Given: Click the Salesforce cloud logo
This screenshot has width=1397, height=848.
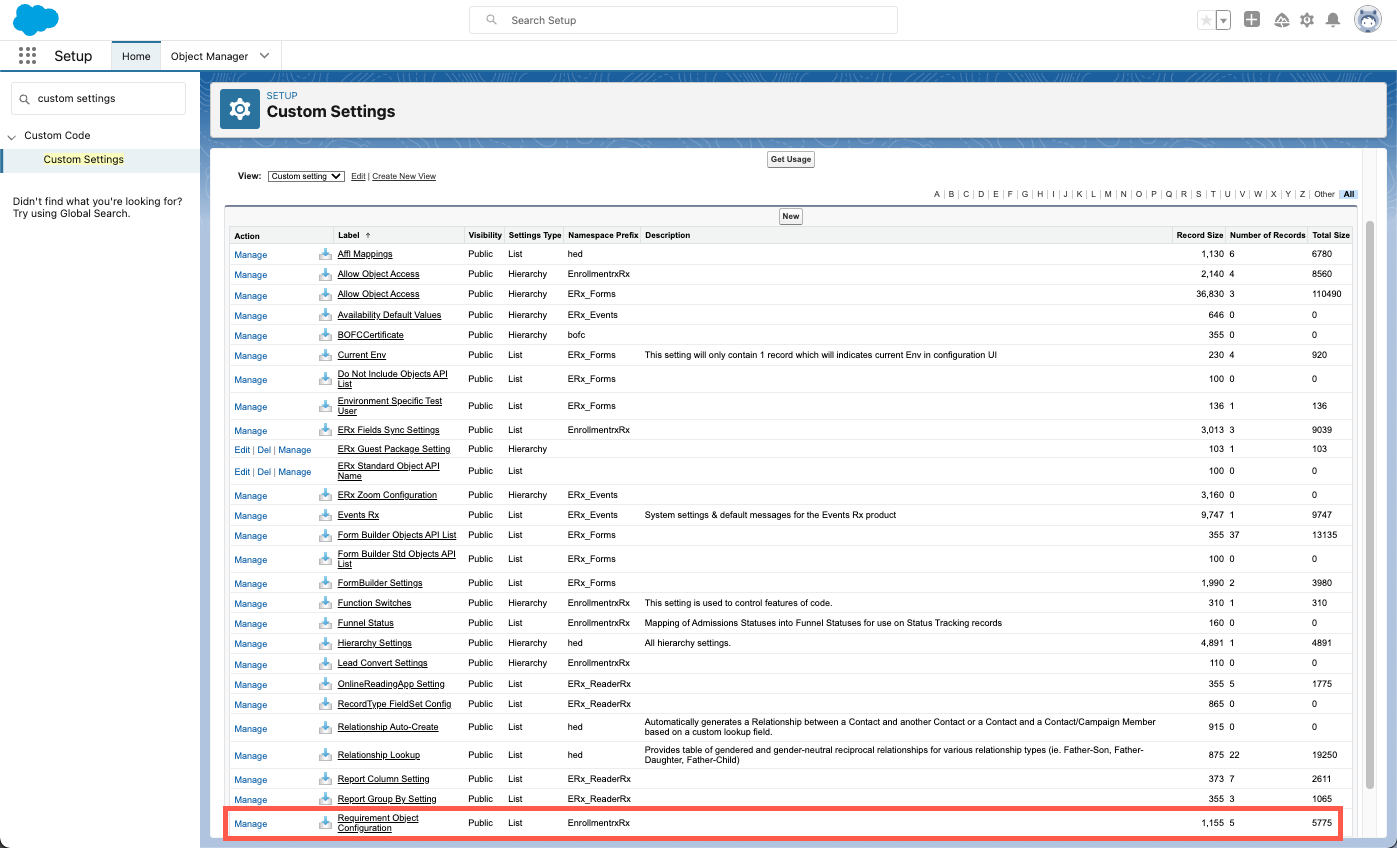Looking at the screenshot, I should [x=35, y=19].
